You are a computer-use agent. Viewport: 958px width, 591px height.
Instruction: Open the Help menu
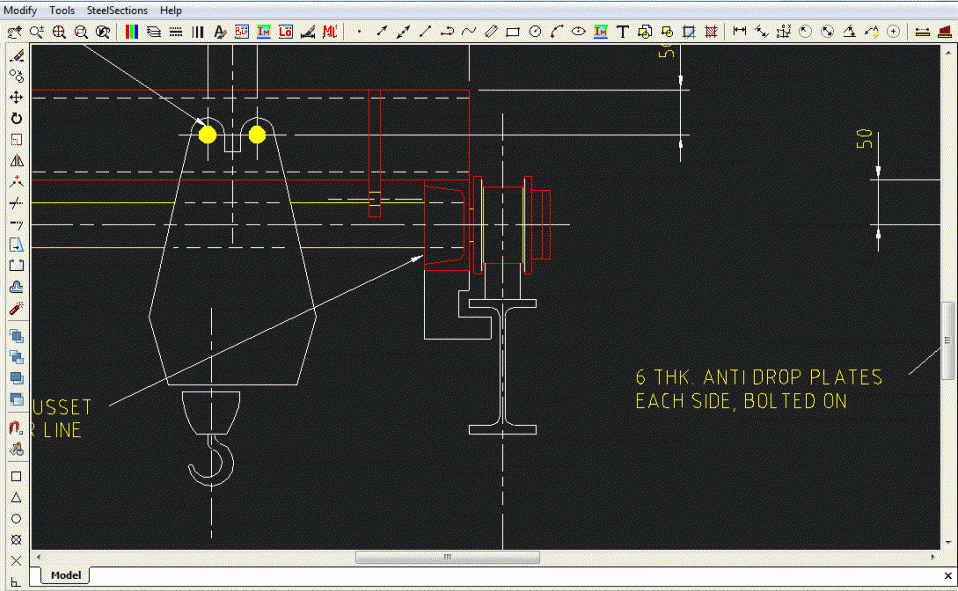(x=171, y=10)
